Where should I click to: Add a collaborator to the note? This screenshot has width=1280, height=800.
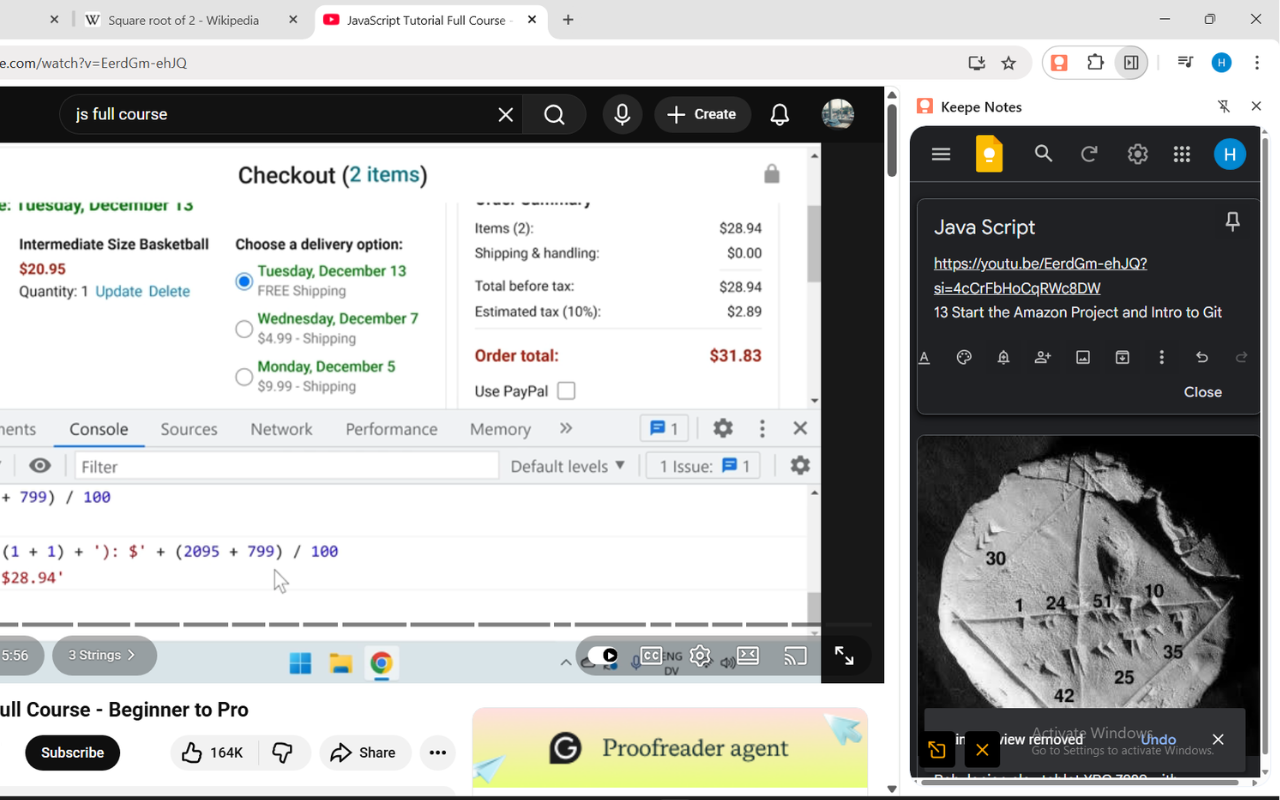pyautogui.click(x=1043, y=357)
